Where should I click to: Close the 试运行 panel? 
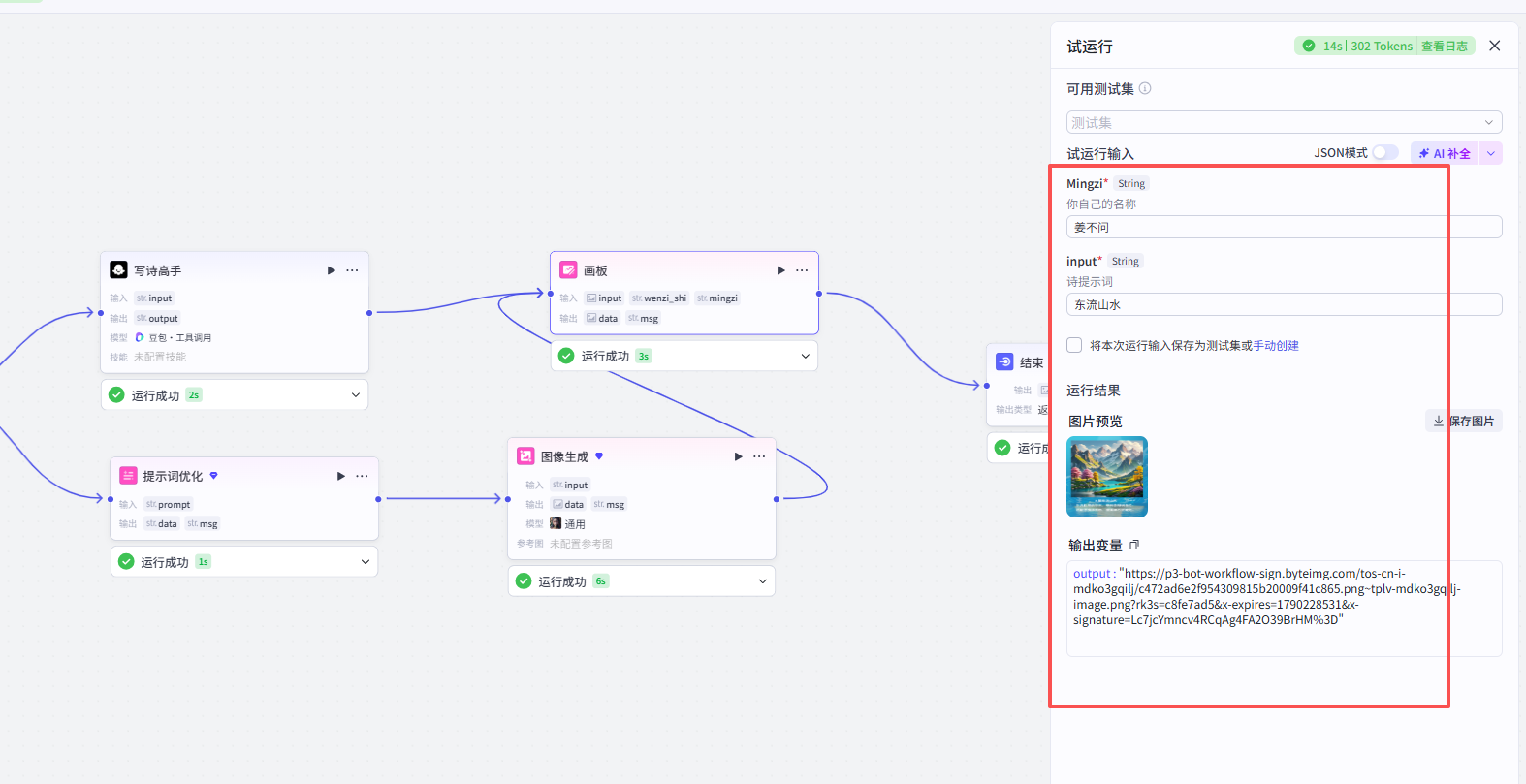click(x=1495, y=46)
